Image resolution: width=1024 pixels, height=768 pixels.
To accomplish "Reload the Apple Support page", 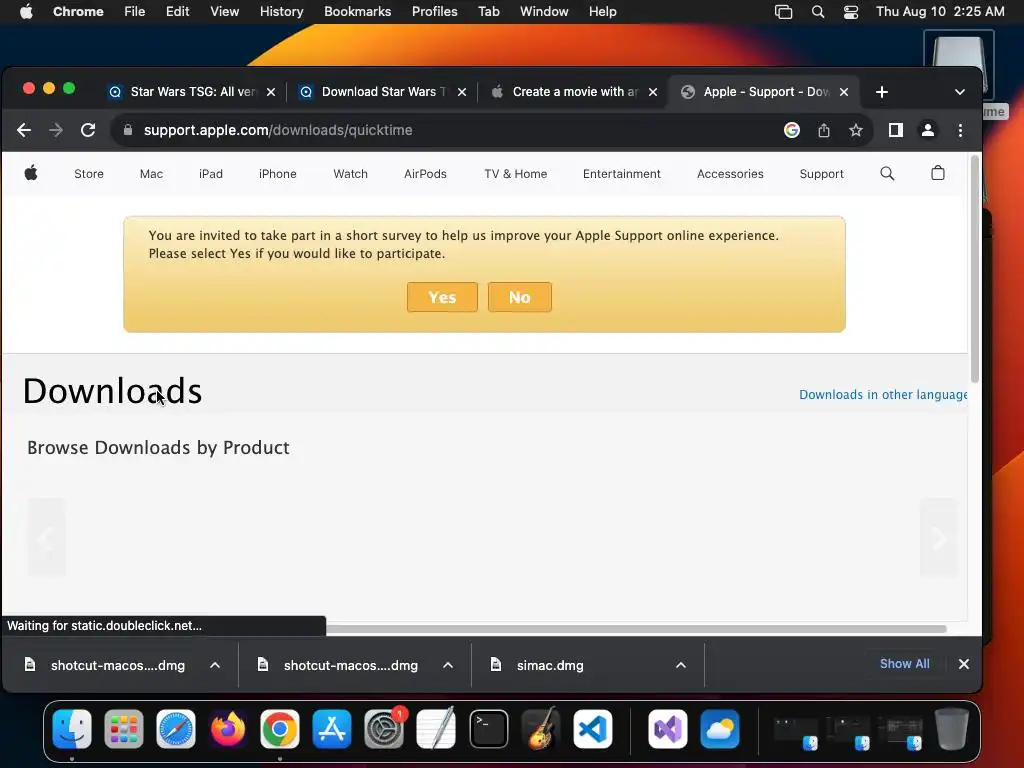I will (88, 130).
